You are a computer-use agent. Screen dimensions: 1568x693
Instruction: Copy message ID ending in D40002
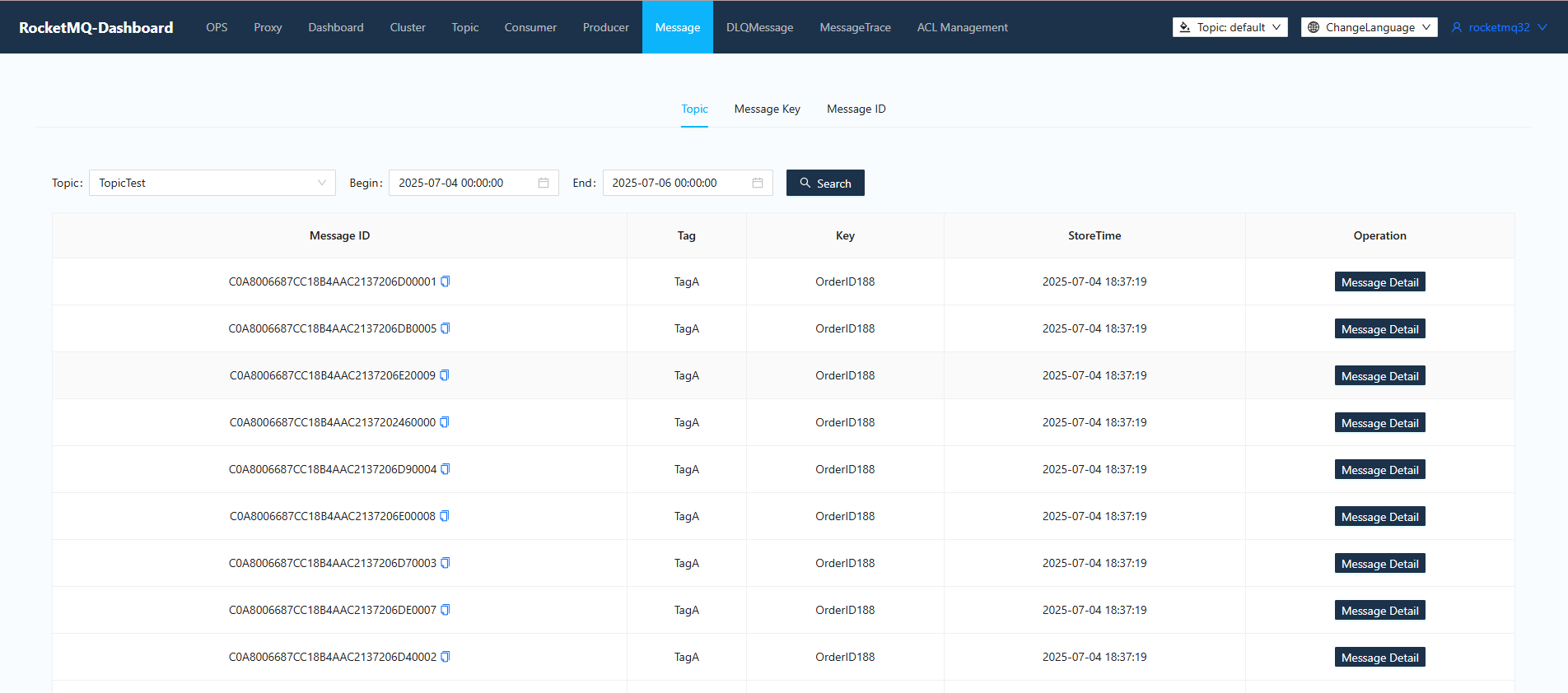446,657
